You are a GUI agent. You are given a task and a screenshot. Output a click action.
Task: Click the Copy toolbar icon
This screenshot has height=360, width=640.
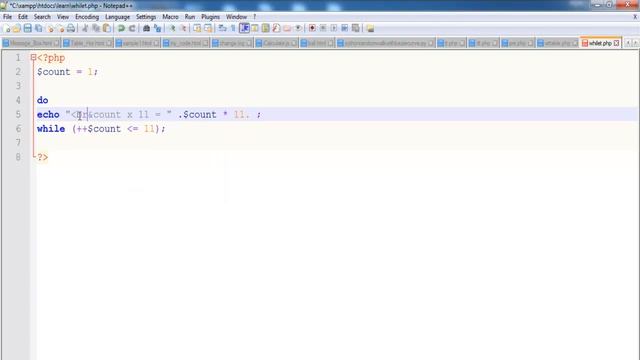point(96,28)
